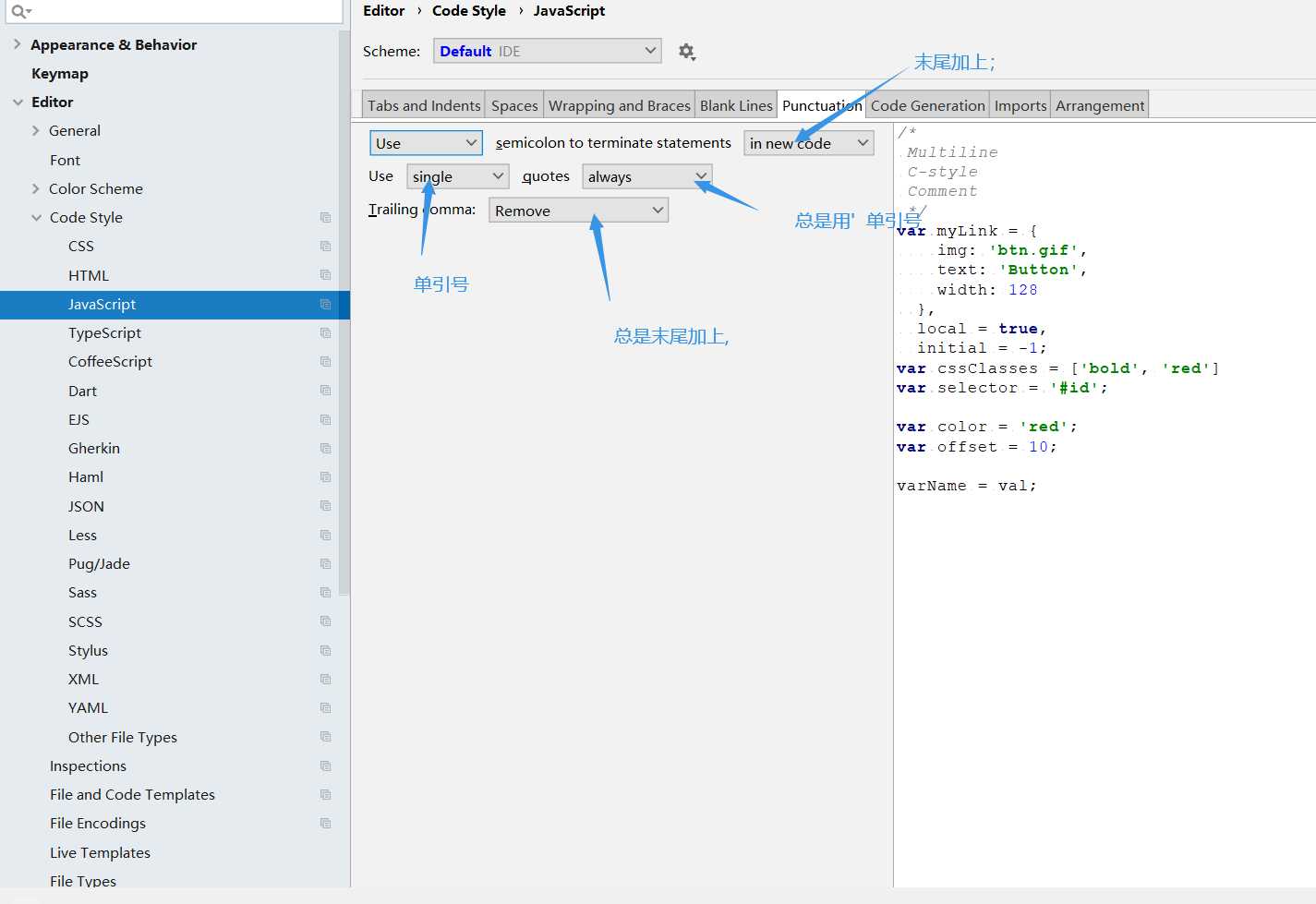Open the Trailing comma 'Remove' dropdown
This screenshot has height=904, width=1316.
579,211
